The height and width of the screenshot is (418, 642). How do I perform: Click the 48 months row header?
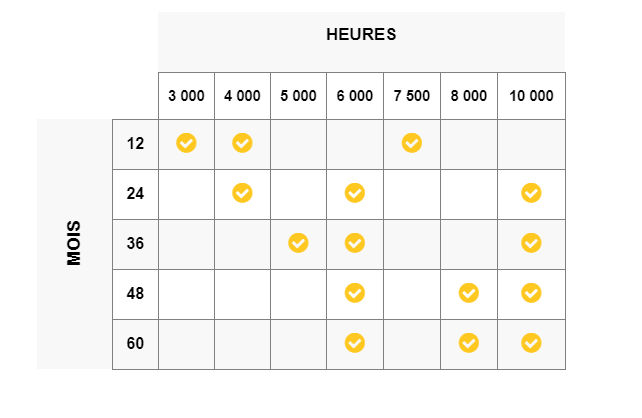coord(135,294)
